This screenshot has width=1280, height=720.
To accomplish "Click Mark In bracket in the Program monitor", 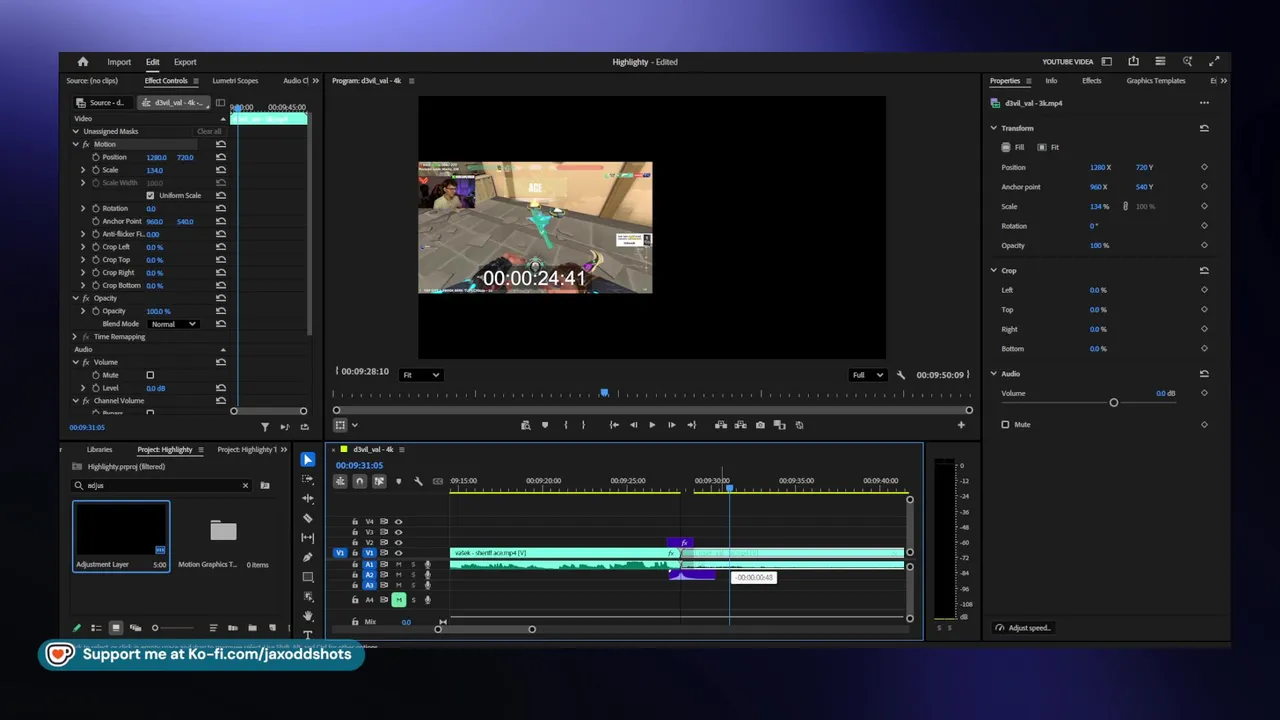I will [565, 425].
